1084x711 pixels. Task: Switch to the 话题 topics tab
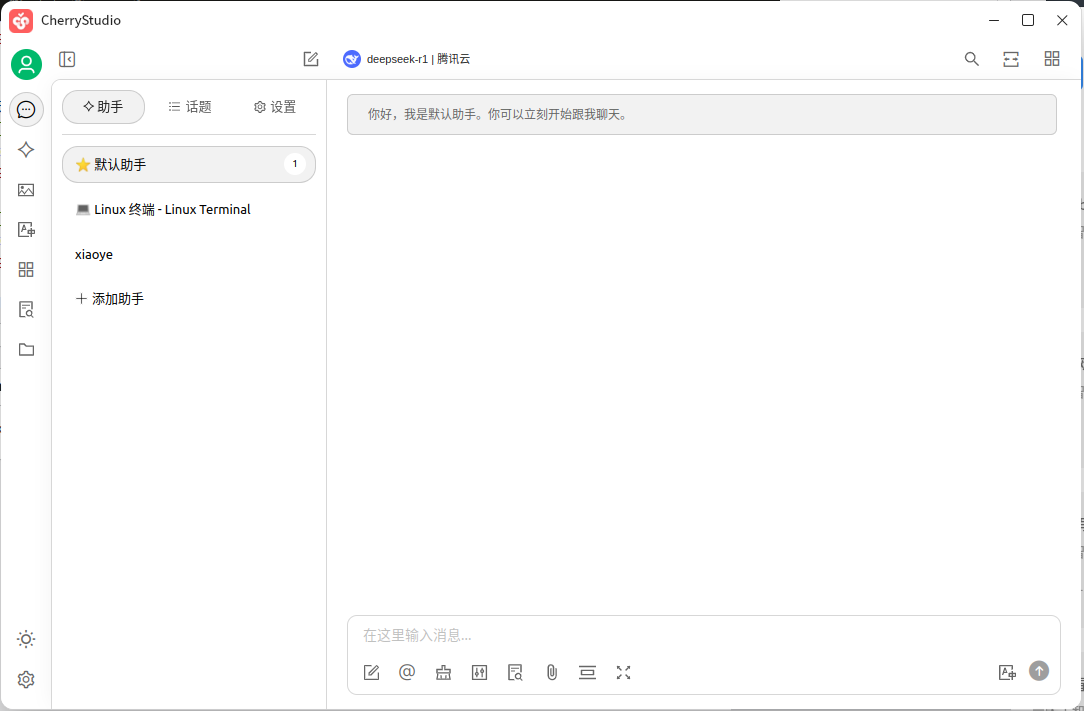click(x=190, y=106)
